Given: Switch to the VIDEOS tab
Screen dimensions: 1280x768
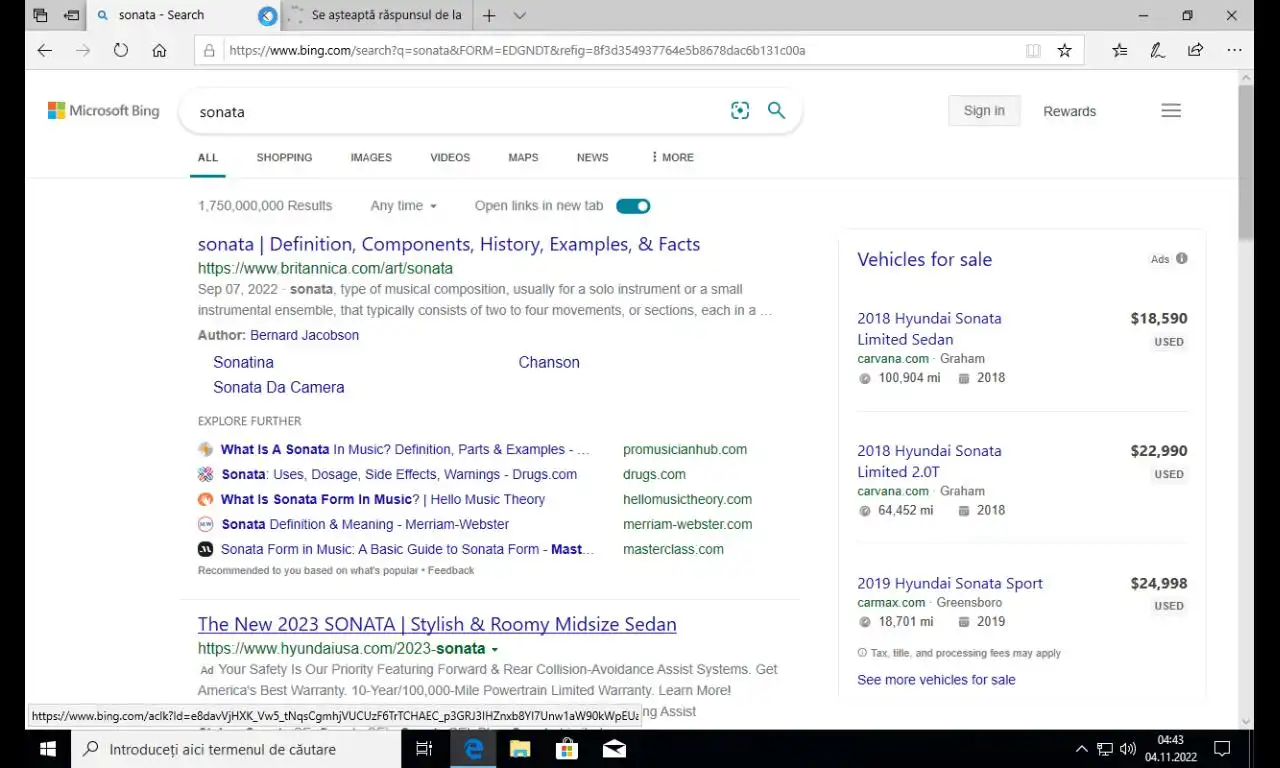Looking at the screenshot, I should tap(450, 157).
